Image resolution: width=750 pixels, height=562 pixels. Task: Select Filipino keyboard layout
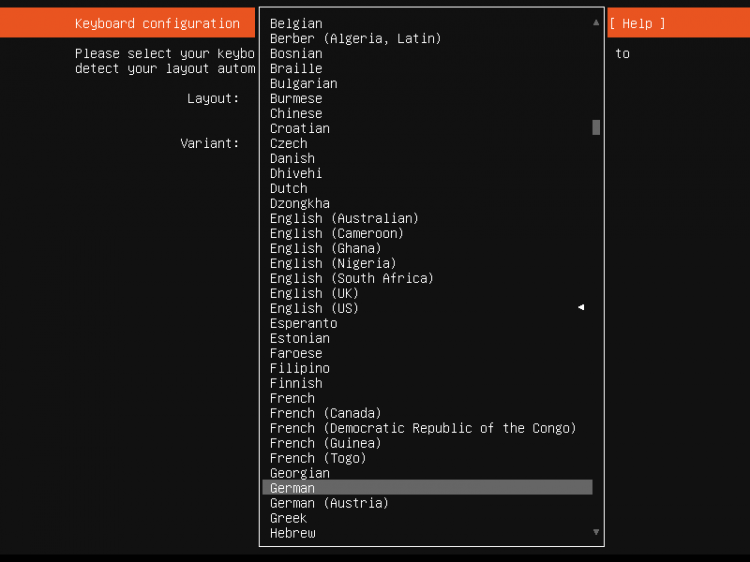click(427, 368)
